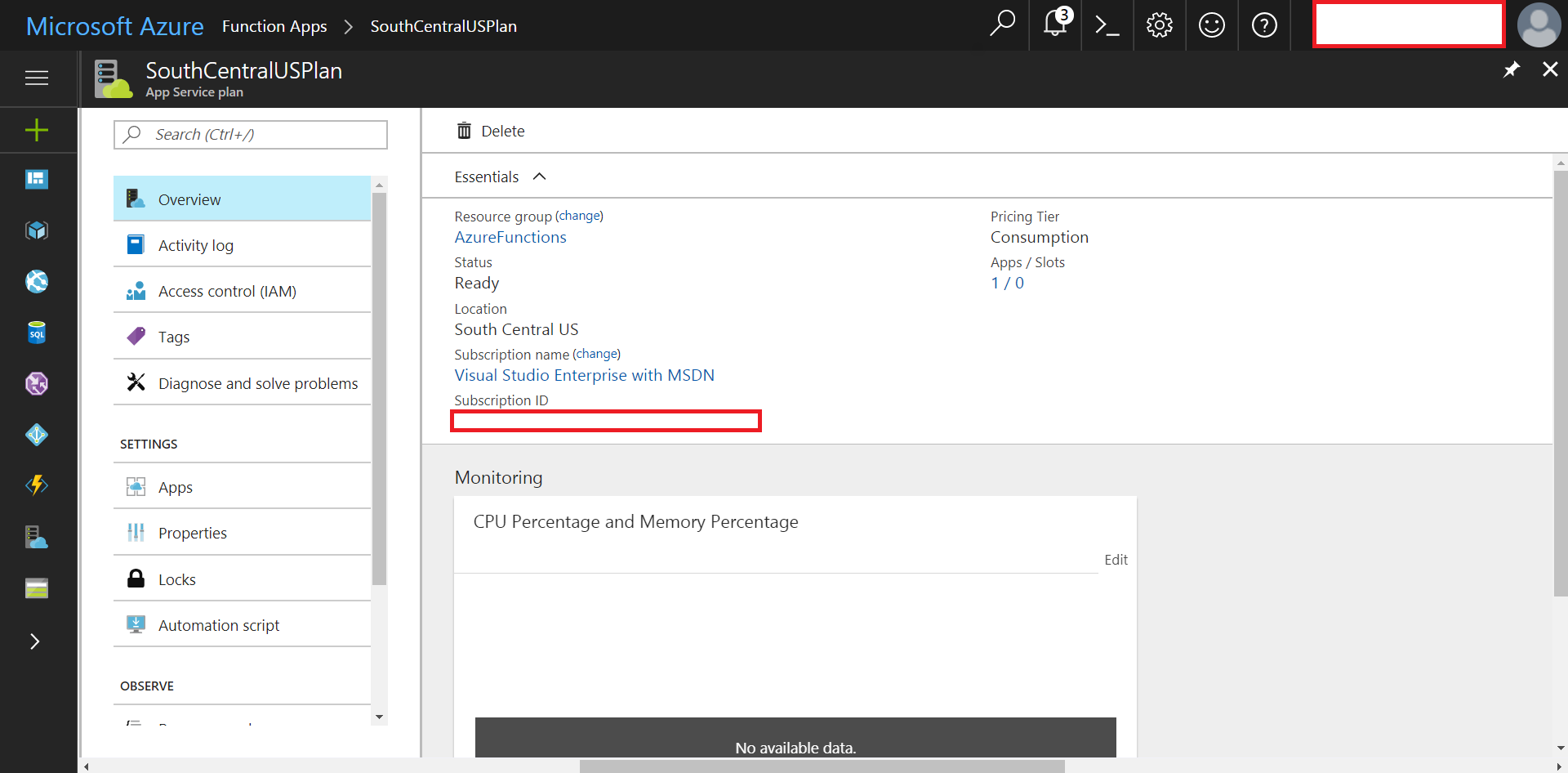Pin the blade to dashboard
This screenshot has height=773, width=1568.
pyautogui.click(x=1512, y=69)
